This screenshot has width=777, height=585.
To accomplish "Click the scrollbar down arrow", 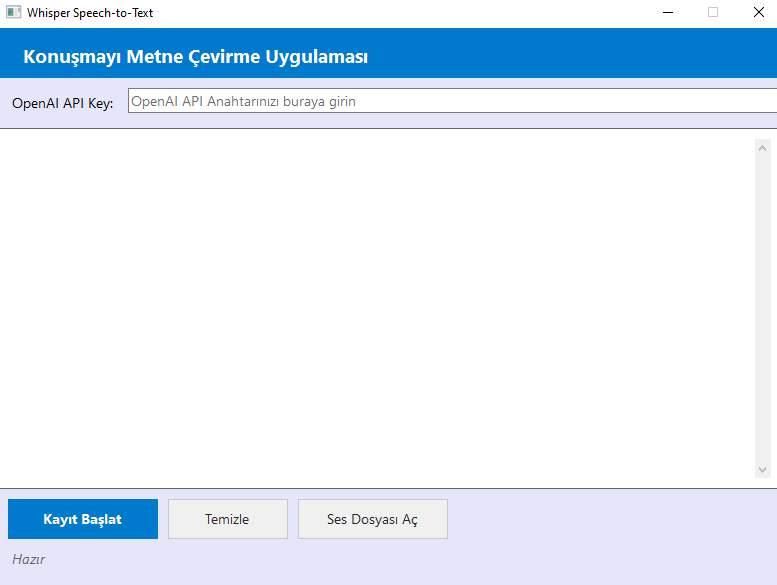I will pyautogui.click(x=763, y=469).
